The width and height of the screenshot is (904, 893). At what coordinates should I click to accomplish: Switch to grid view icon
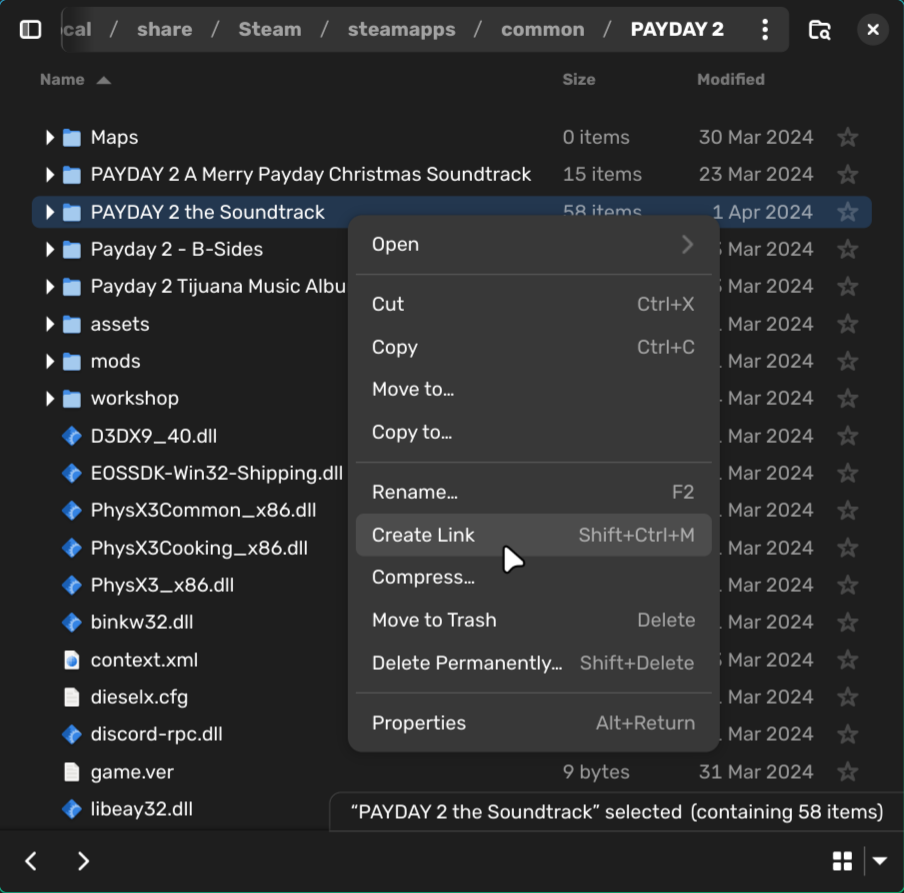point(842,861)
